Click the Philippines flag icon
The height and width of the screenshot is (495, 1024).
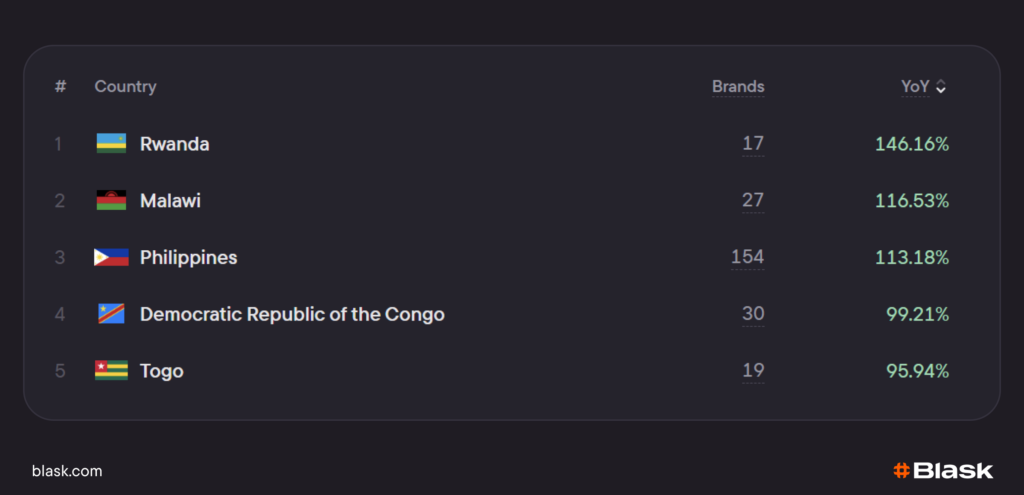(111, 258)
